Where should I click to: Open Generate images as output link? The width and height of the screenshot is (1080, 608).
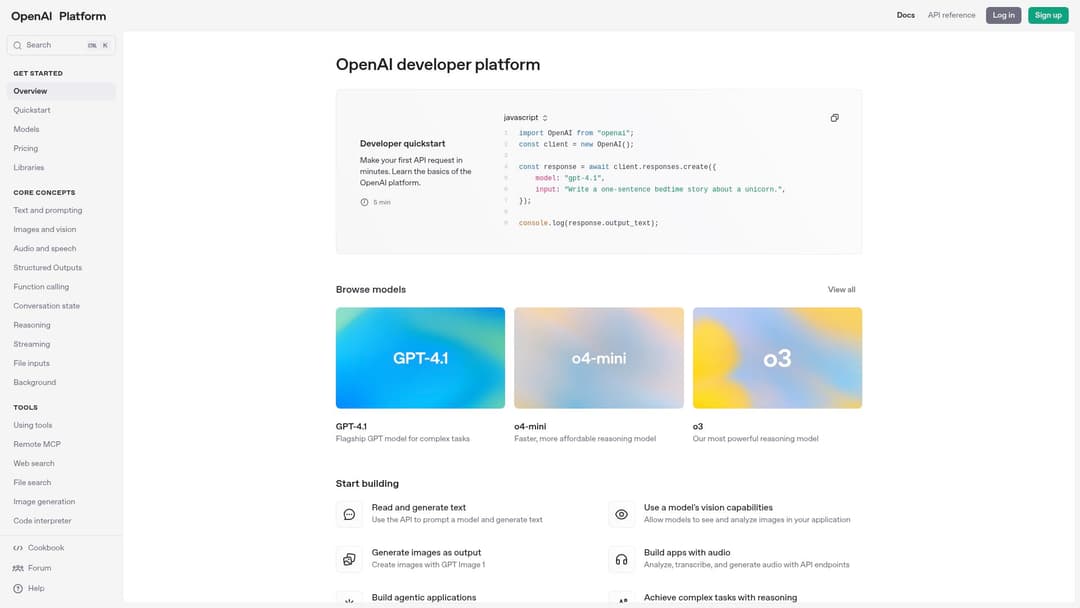(426, 552)
